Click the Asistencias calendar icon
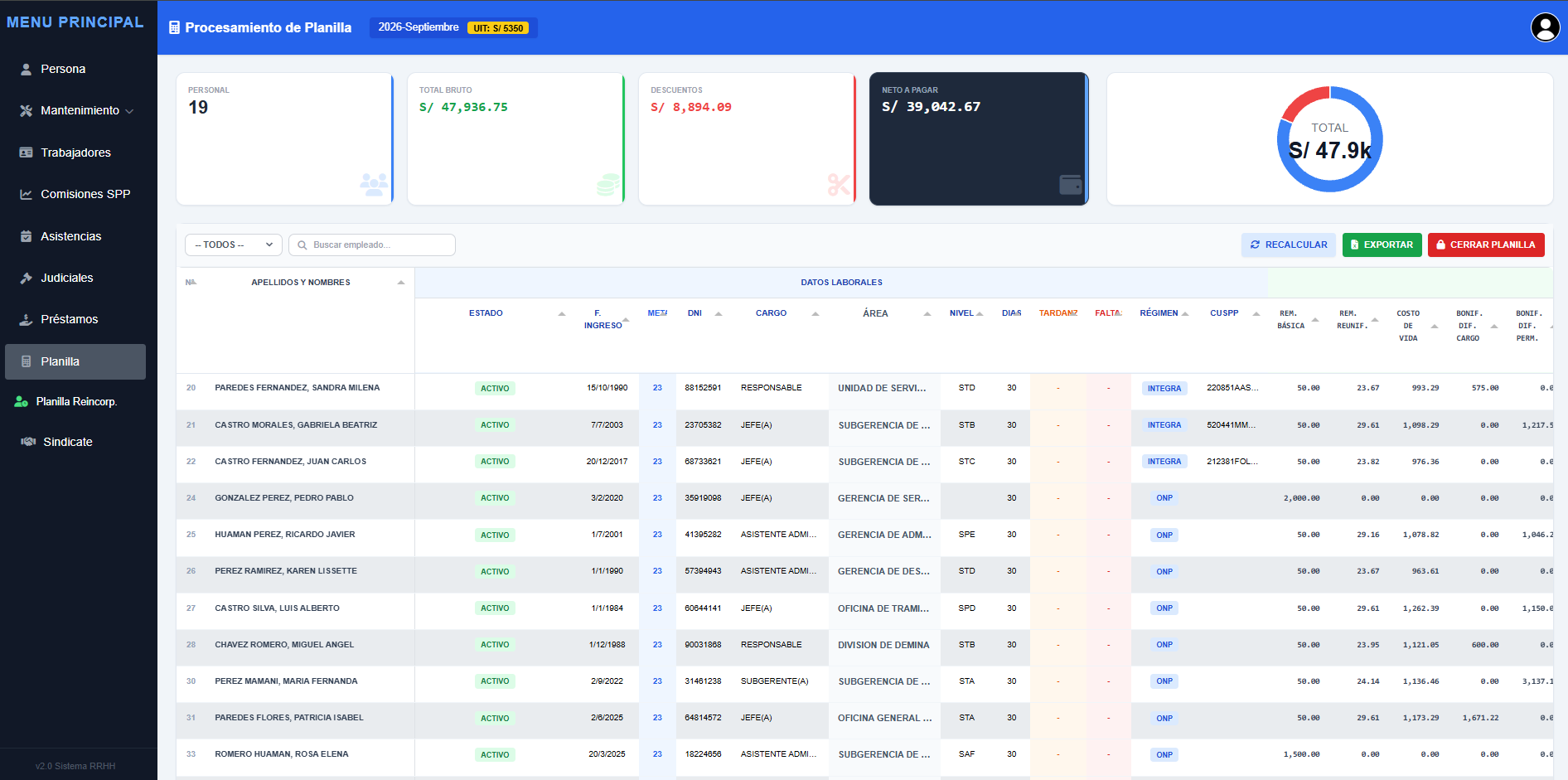 [27, 236]
